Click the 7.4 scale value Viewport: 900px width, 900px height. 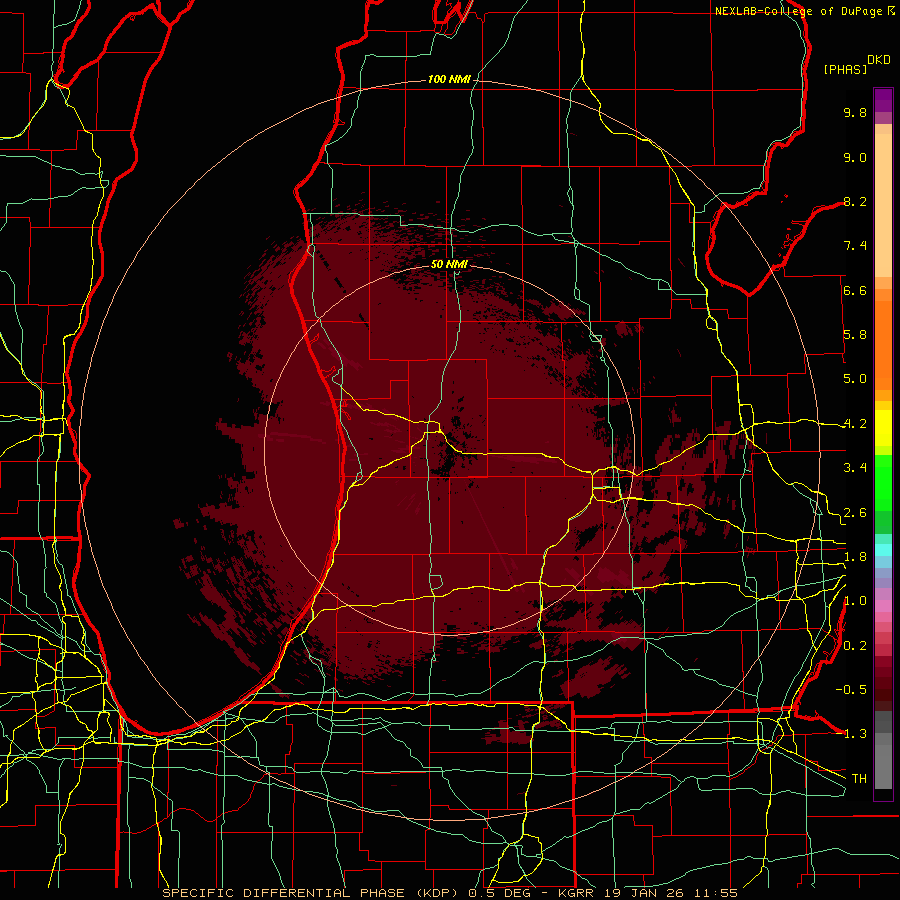tap(855, 246)
